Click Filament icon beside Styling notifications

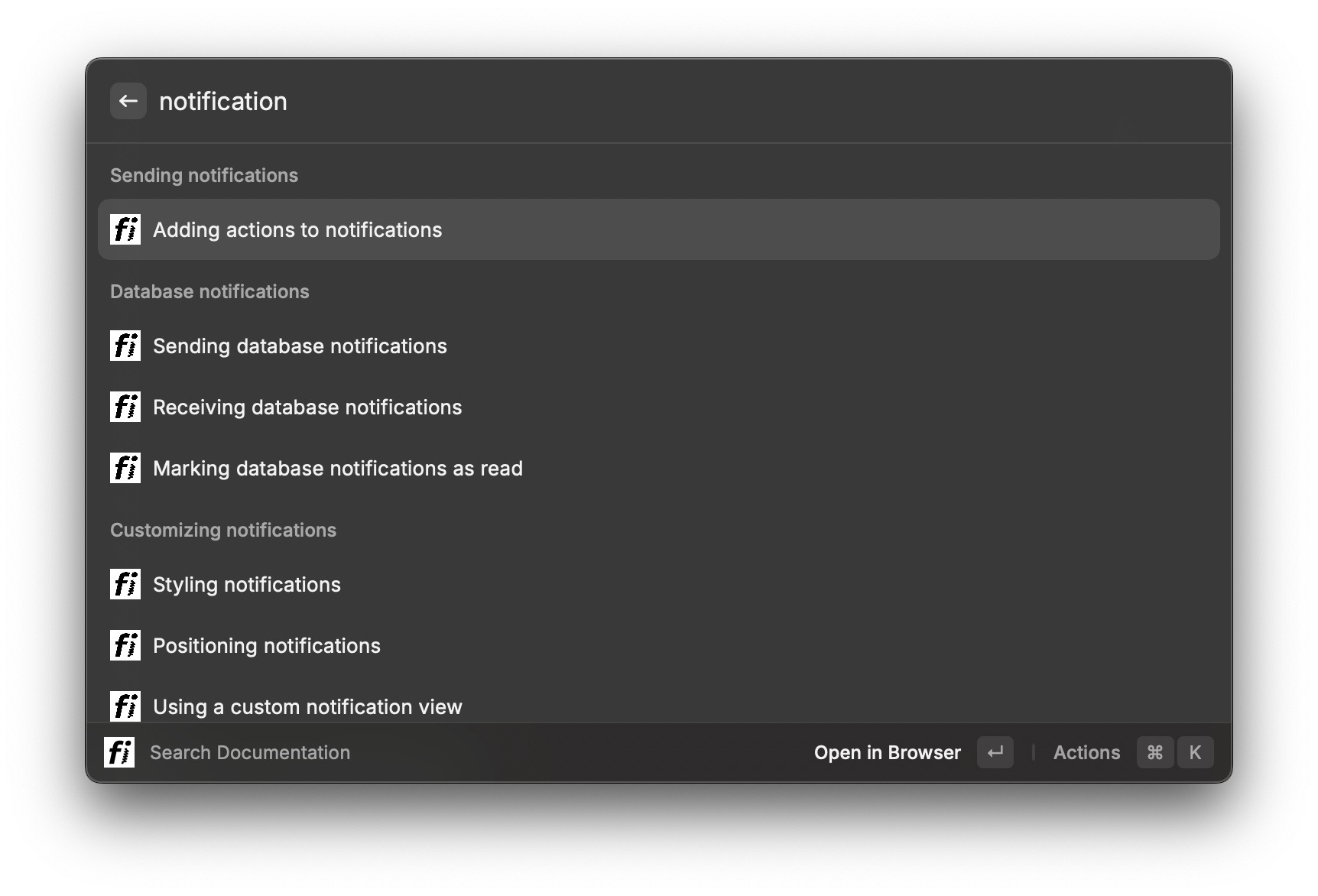click(125, 584)
